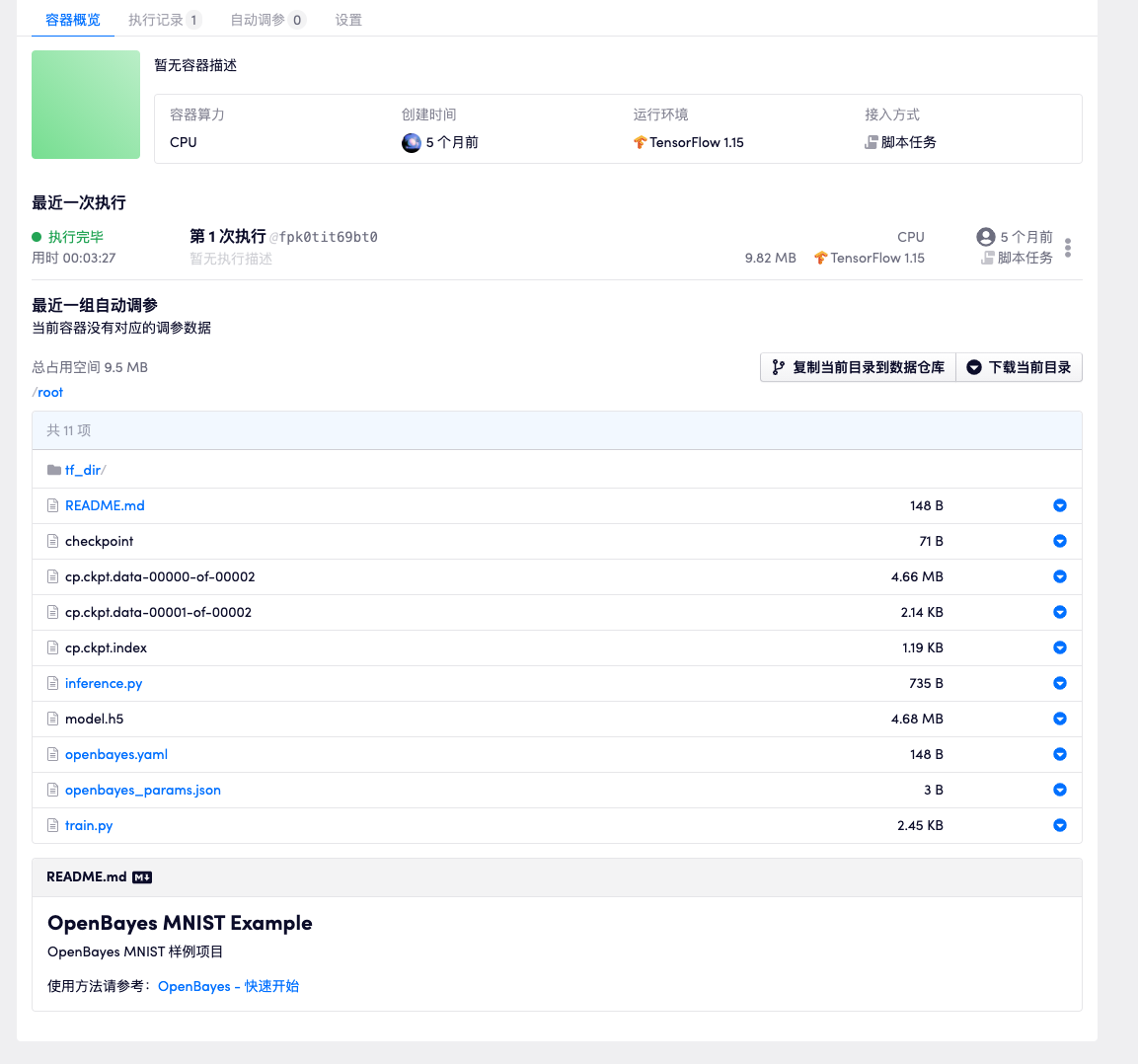Click the green container cover thumbnail
The image size is (1138, 1064).
(86, 105)
